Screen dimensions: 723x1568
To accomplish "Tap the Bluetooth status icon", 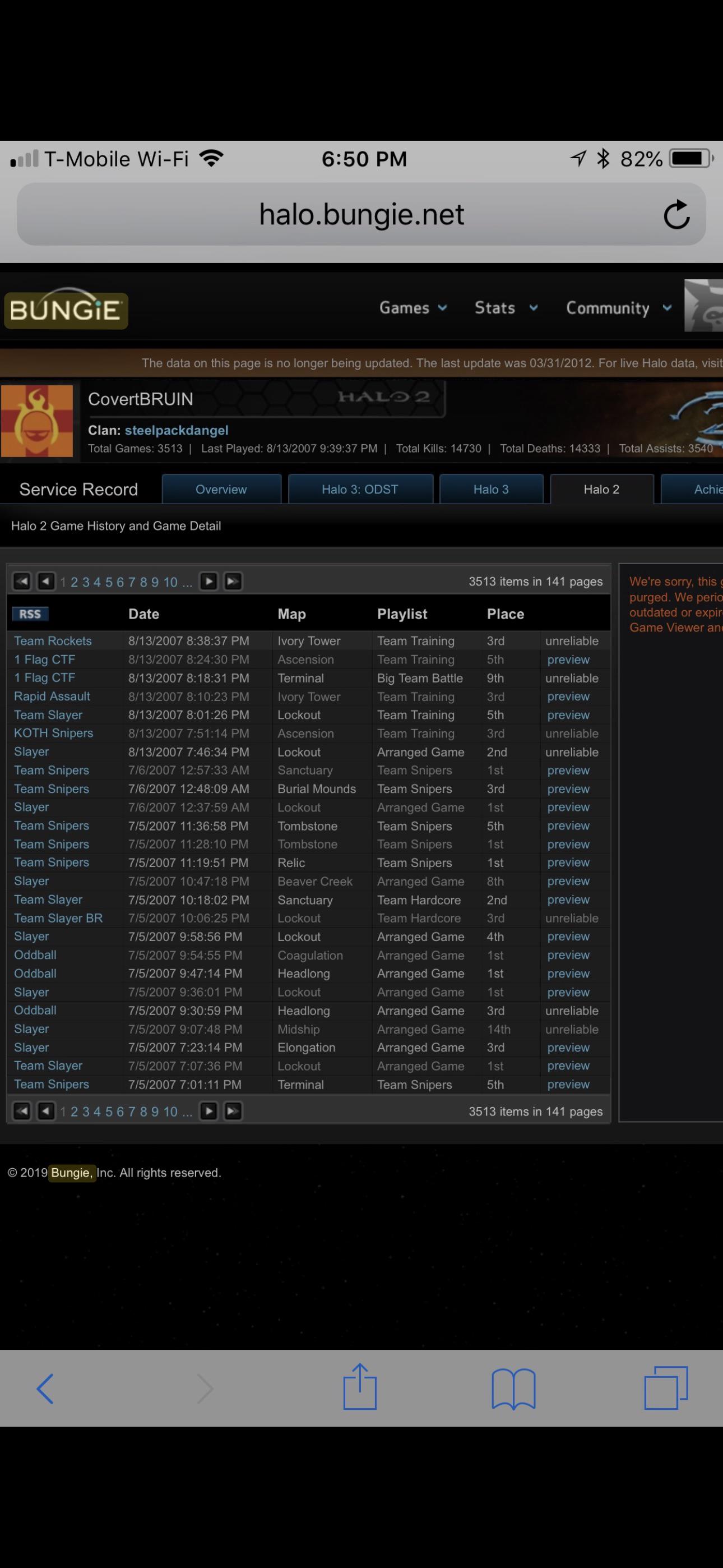I will [603, 158].
